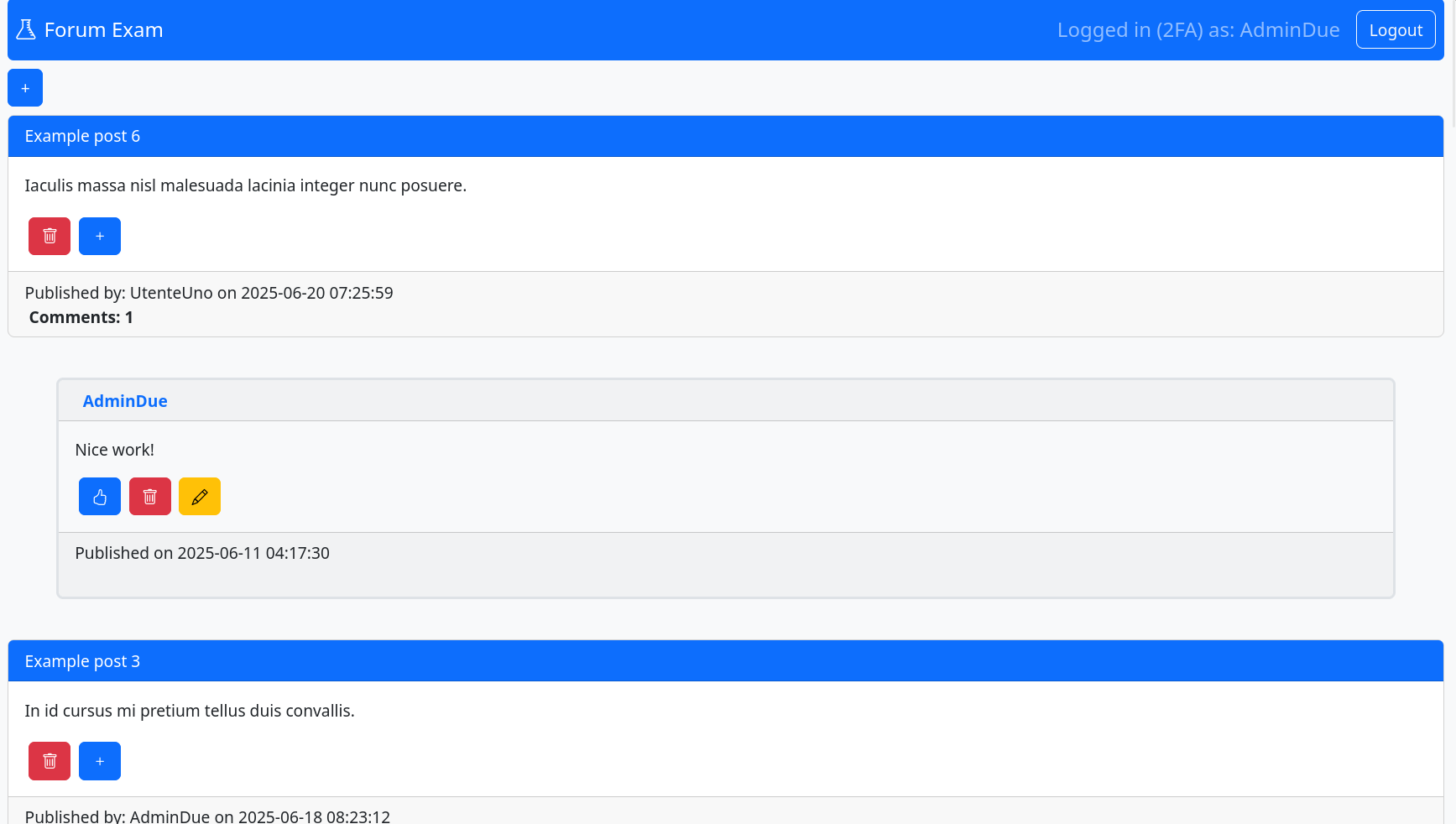The height and width of the screenshot is (824, 1456).
Task: Open AdminDue's profile from the comment header
Action: point(124,401)
